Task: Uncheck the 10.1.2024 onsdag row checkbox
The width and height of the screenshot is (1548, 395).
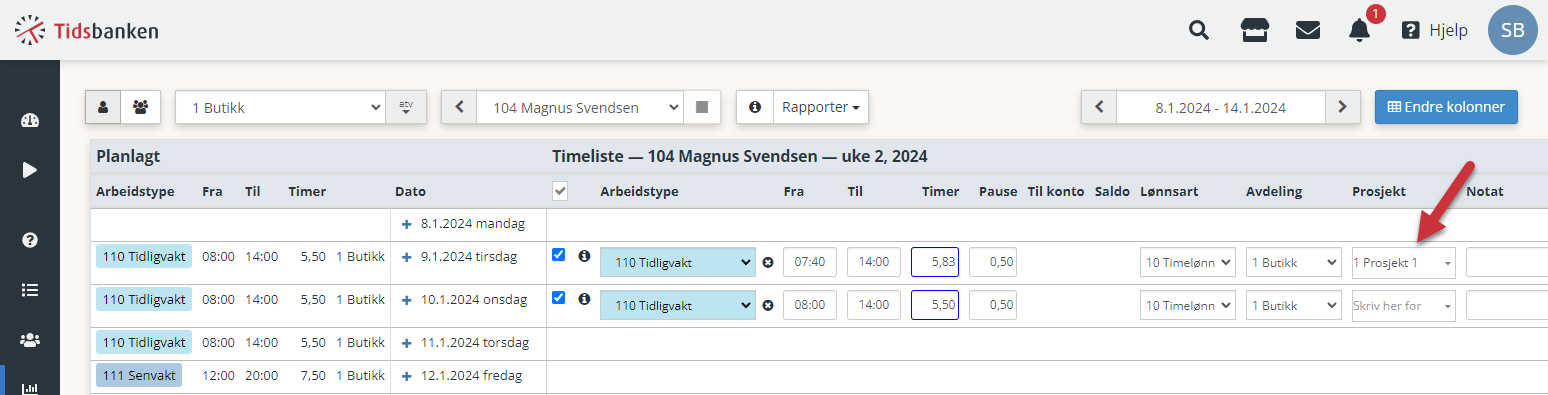Action: [x=558, y=297]
